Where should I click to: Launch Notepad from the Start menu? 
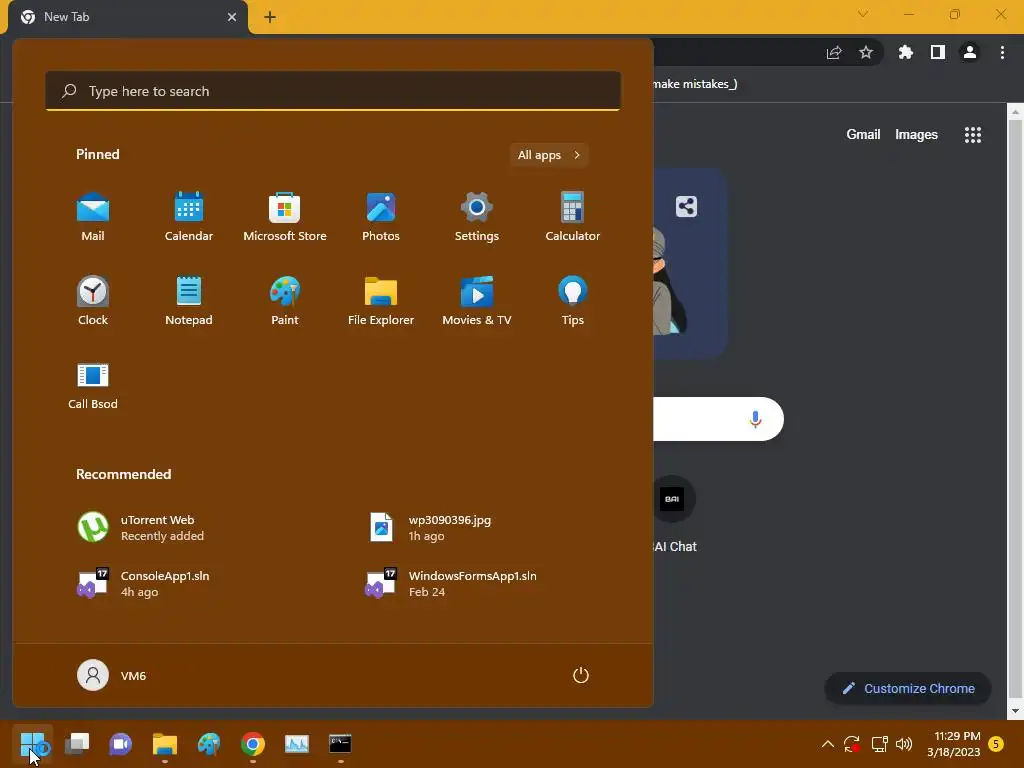pos(189,300)
